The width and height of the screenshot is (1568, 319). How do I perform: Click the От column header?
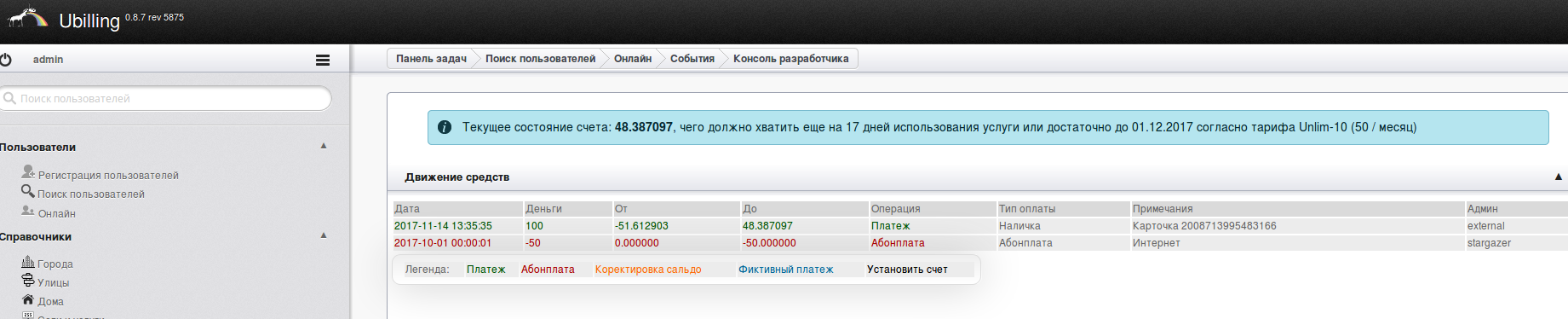coord(676,209)
